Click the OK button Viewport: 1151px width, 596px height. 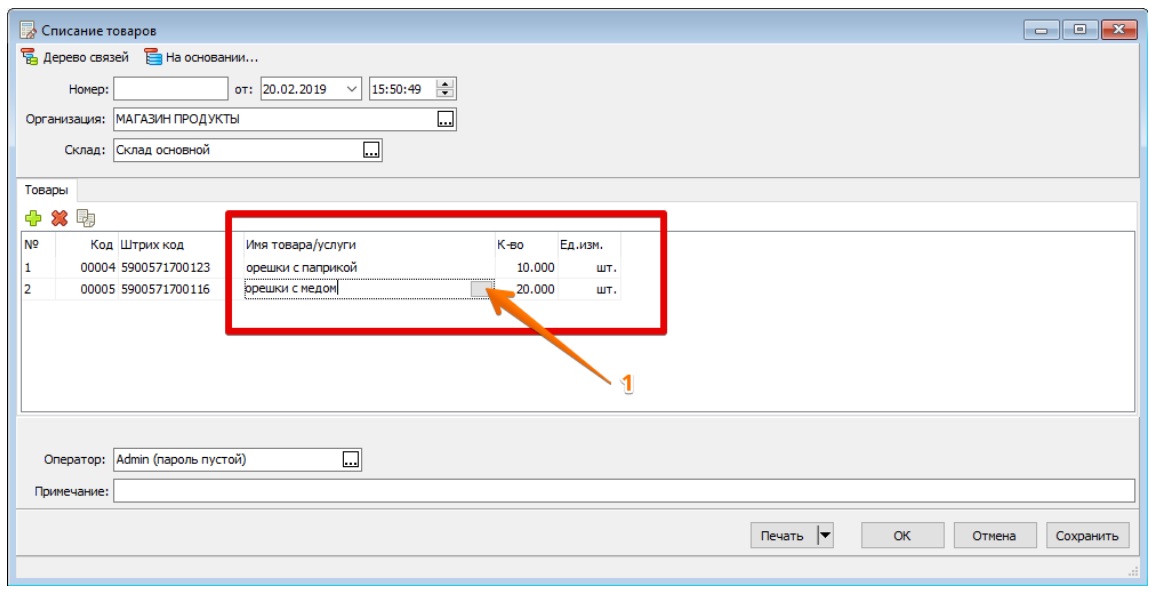(x=902, y=536)
